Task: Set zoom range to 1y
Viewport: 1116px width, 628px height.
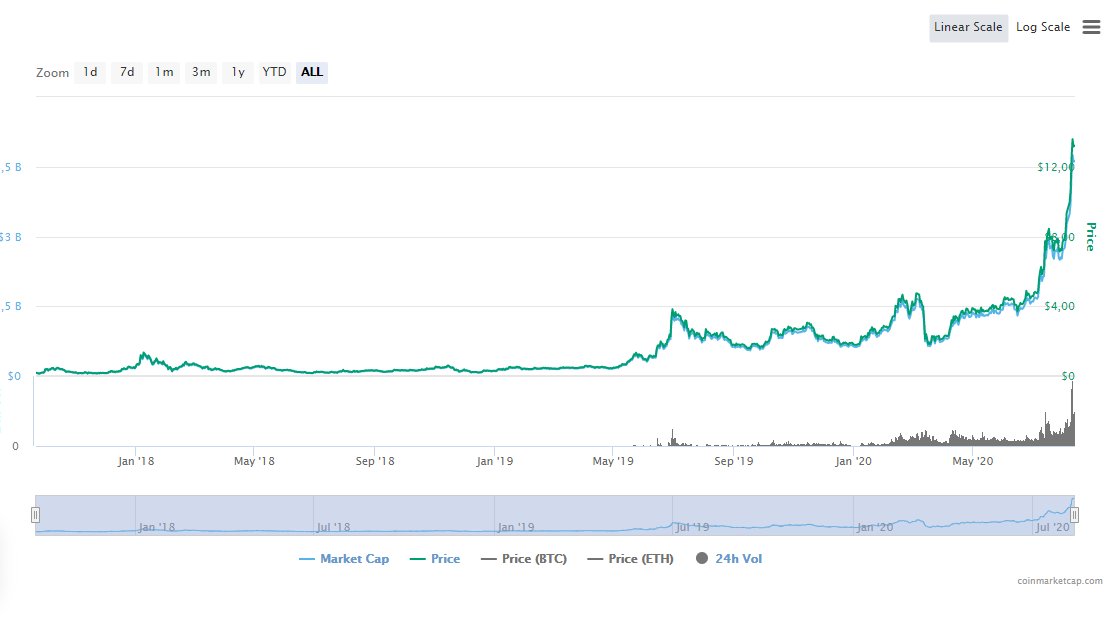Action: click(238, 72)
